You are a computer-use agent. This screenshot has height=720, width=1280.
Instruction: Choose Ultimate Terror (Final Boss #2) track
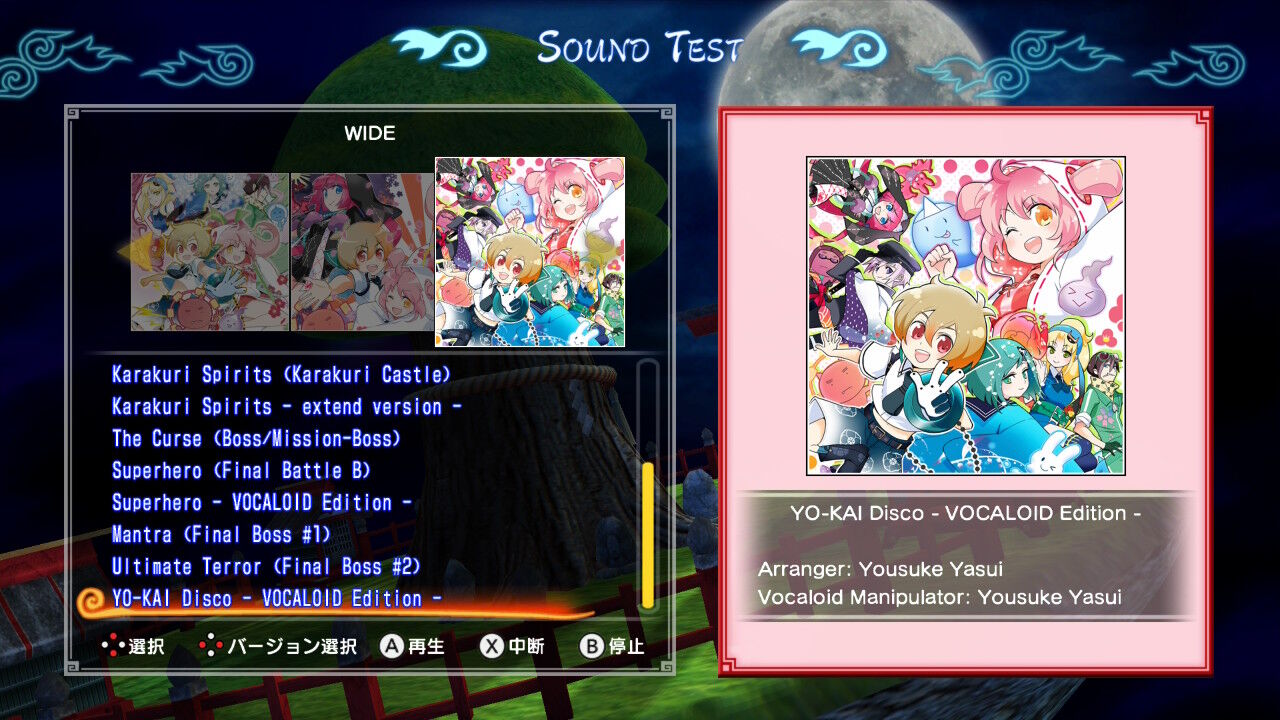coord(266,567)
